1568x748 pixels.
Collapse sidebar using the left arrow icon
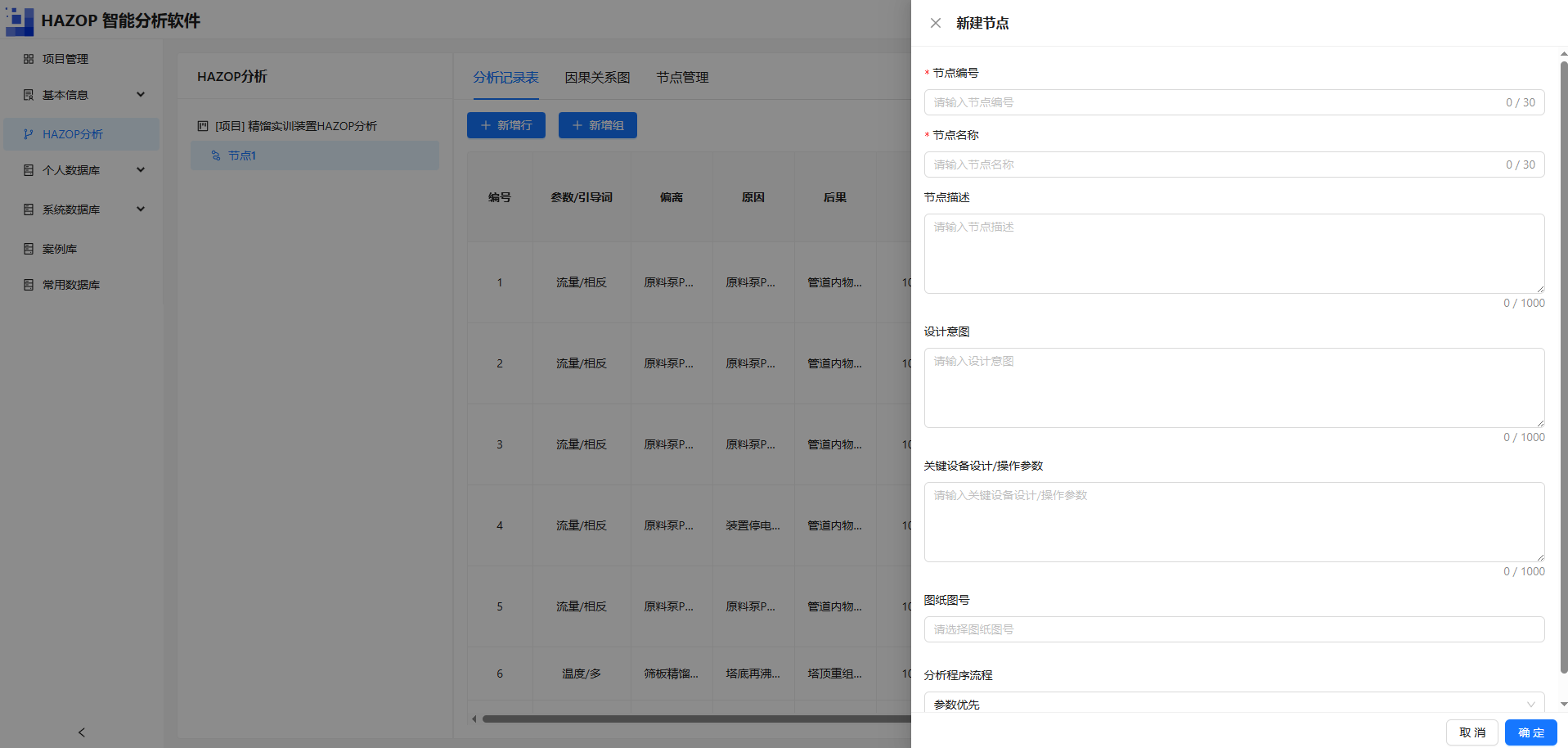coord(82,732)
